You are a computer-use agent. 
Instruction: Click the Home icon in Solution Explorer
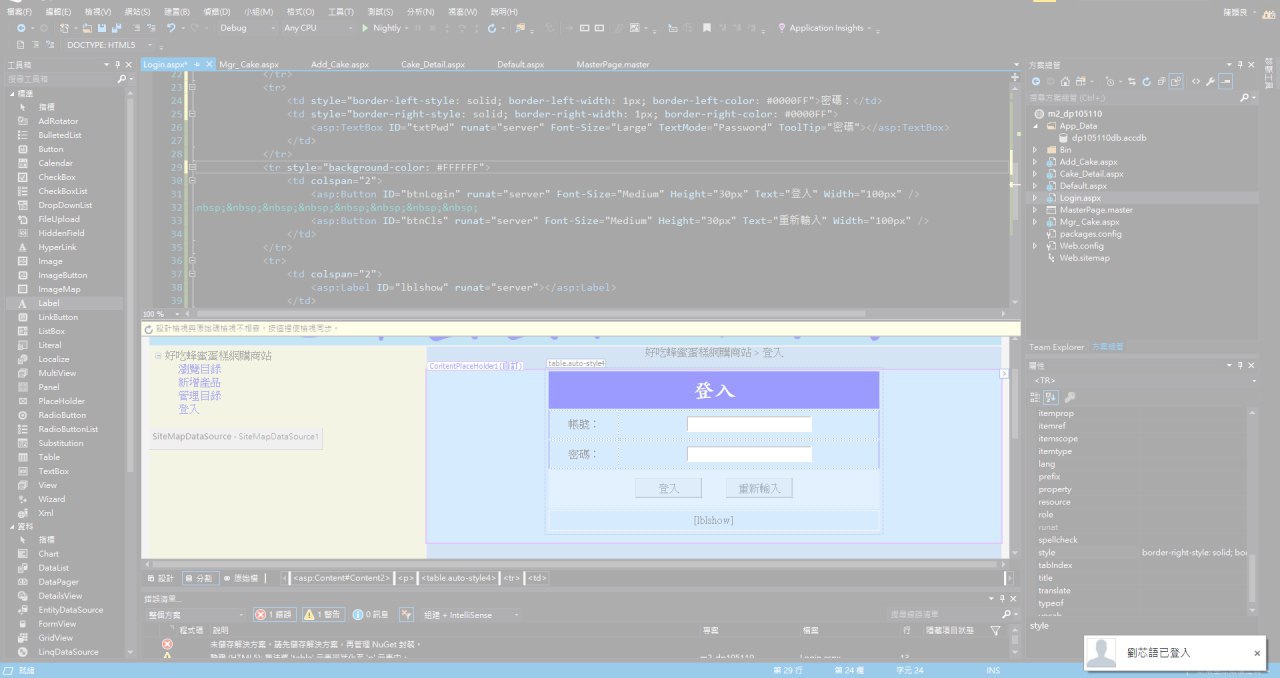pyautogui.click(x=1065, y=81)
